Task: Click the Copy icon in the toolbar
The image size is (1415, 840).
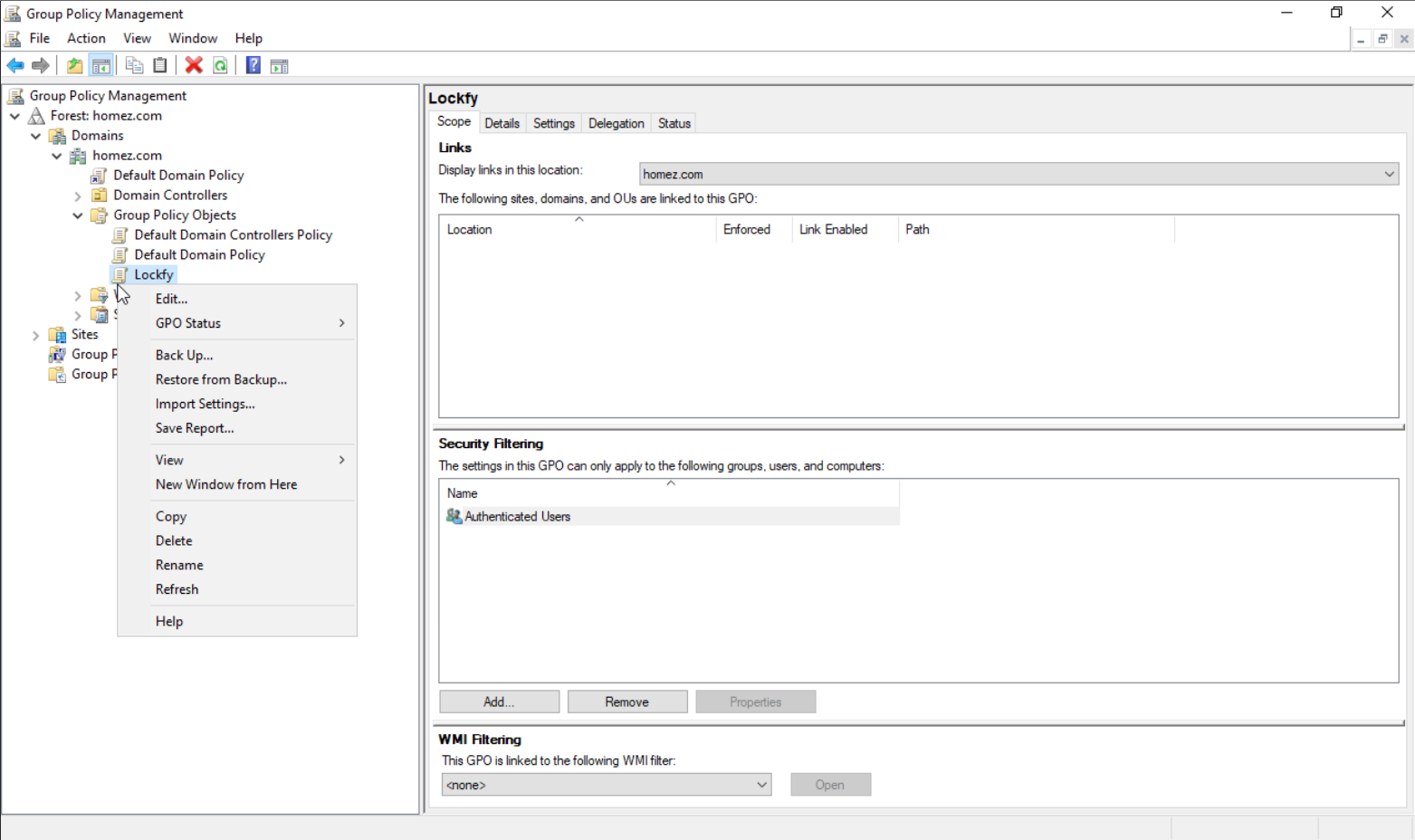Action: (134, 65)
